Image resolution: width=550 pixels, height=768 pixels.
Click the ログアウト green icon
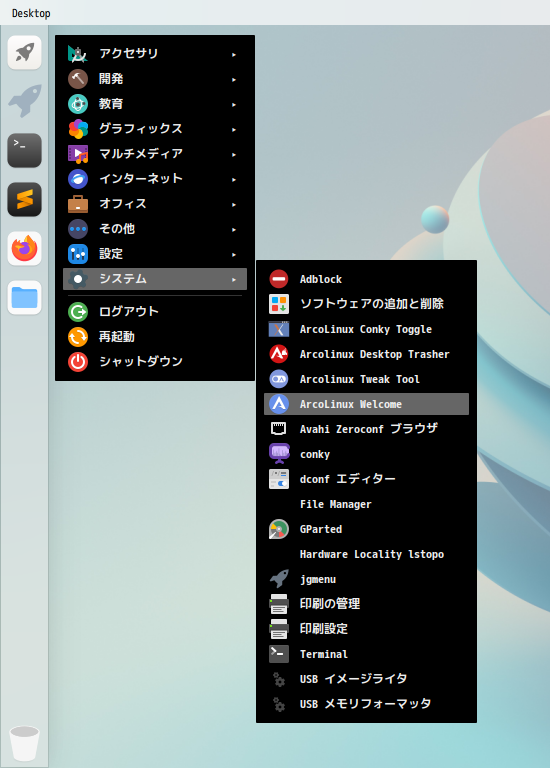[x=78, y=312]
